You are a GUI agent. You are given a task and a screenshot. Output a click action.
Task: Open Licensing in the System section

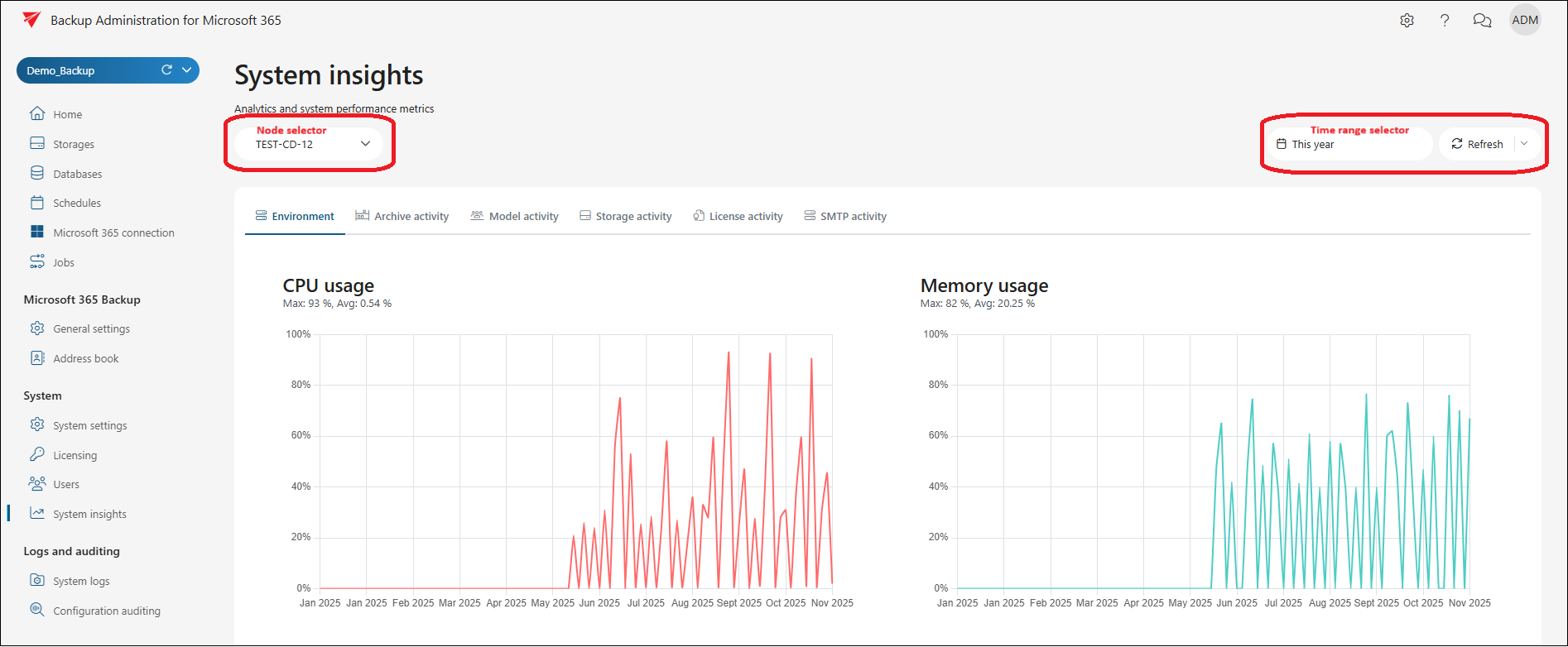[75, 455]
